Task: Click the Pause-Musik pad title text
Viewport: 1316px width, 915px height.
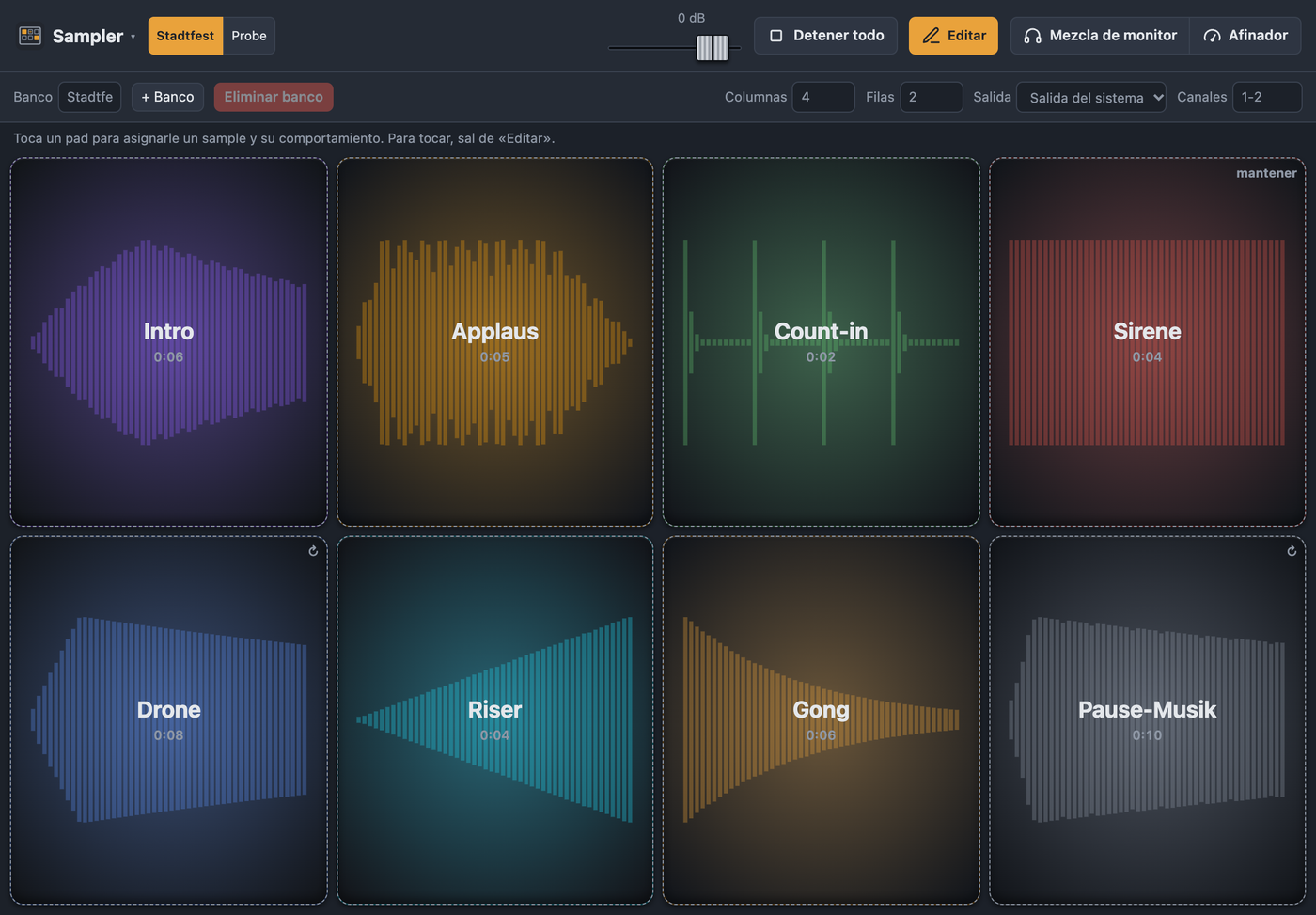Action: (x=1147, y=709)
